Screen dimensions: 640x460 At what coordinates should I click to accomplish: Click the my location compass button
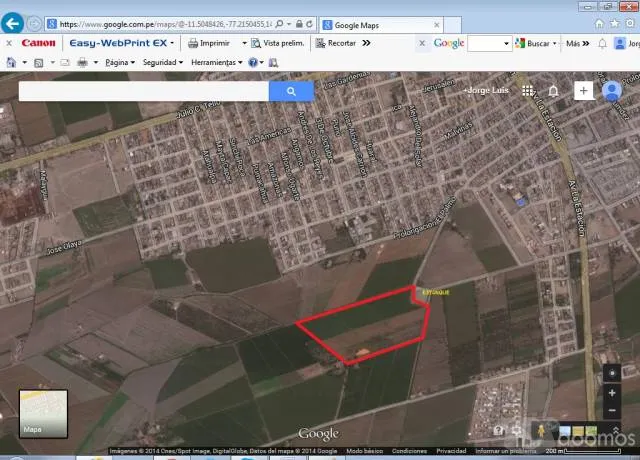612,373
